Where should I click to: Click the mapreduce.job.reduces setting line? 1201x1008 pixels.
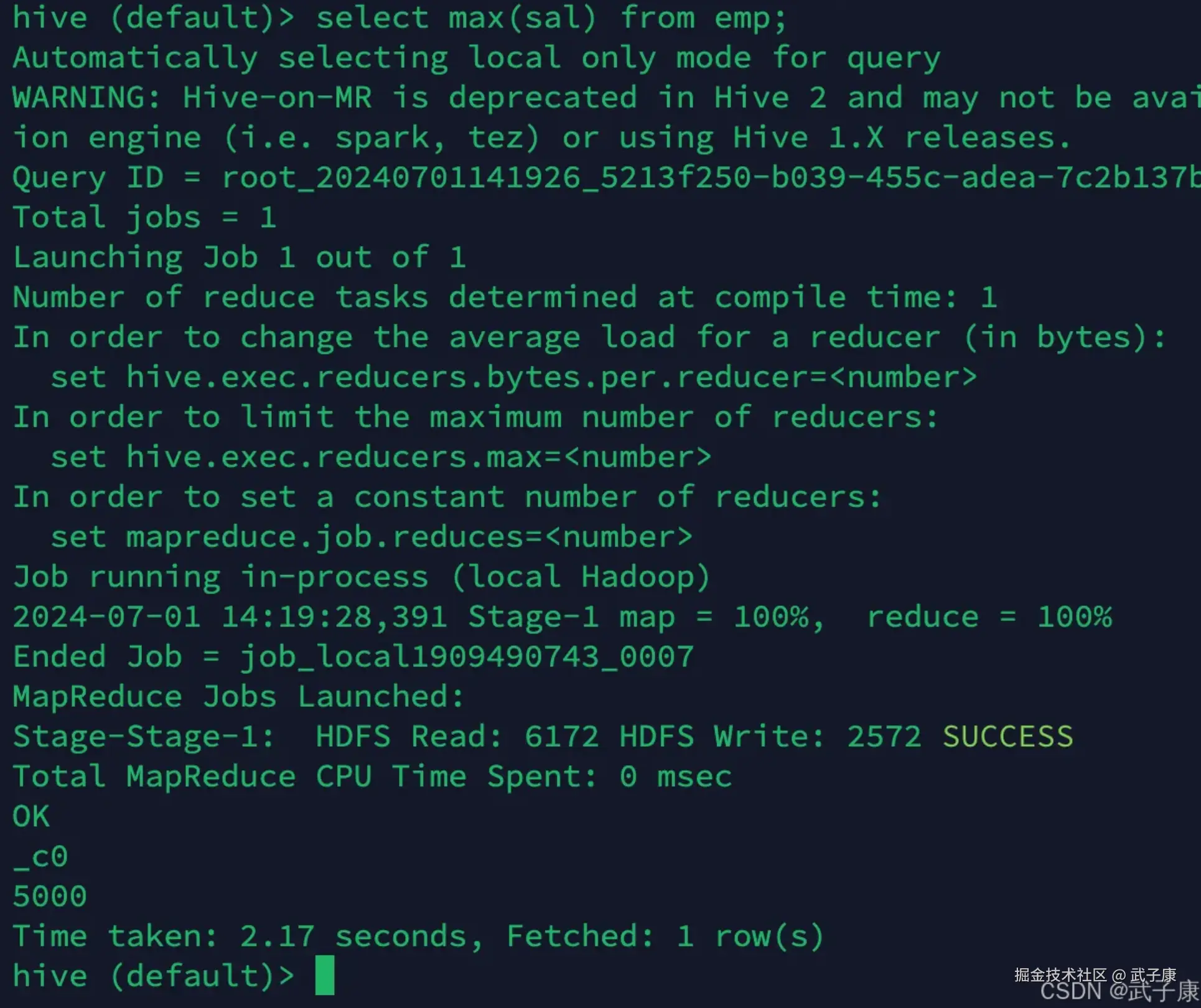click(x=371, y=537)
